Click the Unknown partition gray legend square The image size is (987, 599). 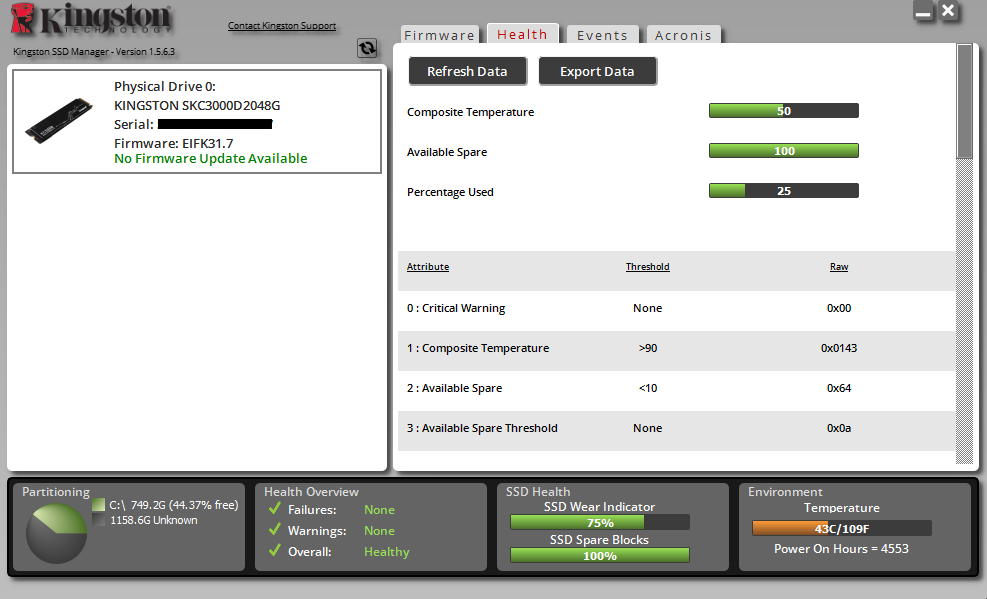[98, 520]
